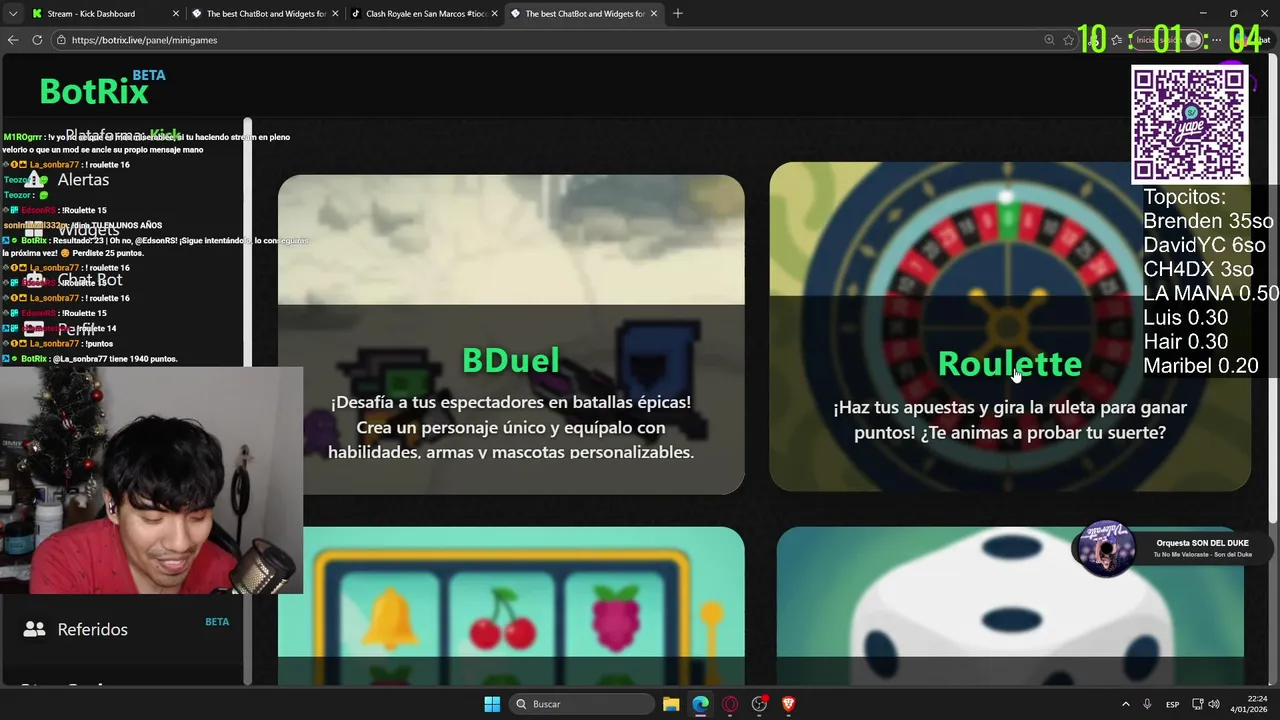Open the volume control icon
The height and width of the screenshot is (720, 1280).
coord(1214,704)
